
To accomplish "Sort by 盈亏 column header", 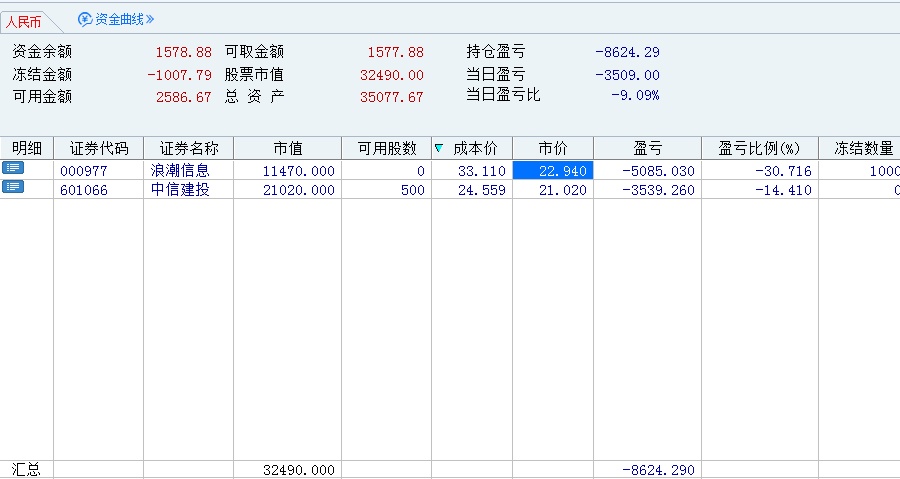I will 647,149.
